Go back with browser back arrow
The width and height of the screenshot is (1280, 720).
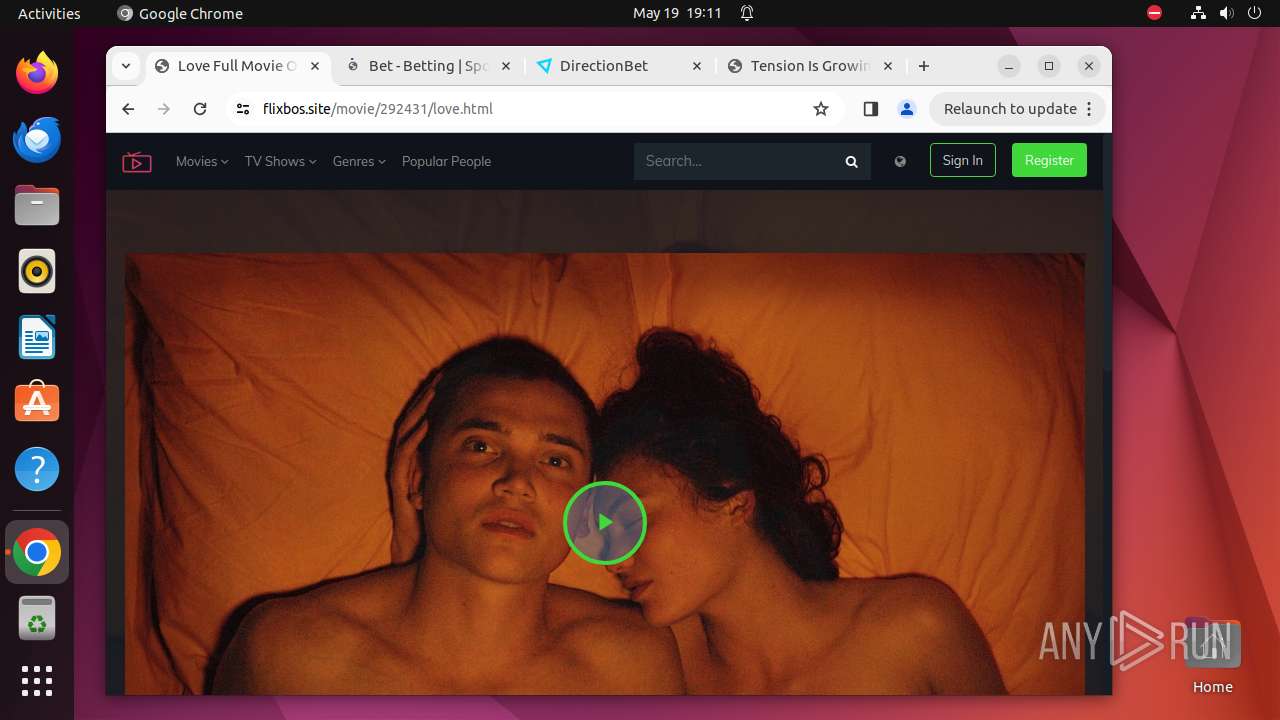[x=128, y=109]
